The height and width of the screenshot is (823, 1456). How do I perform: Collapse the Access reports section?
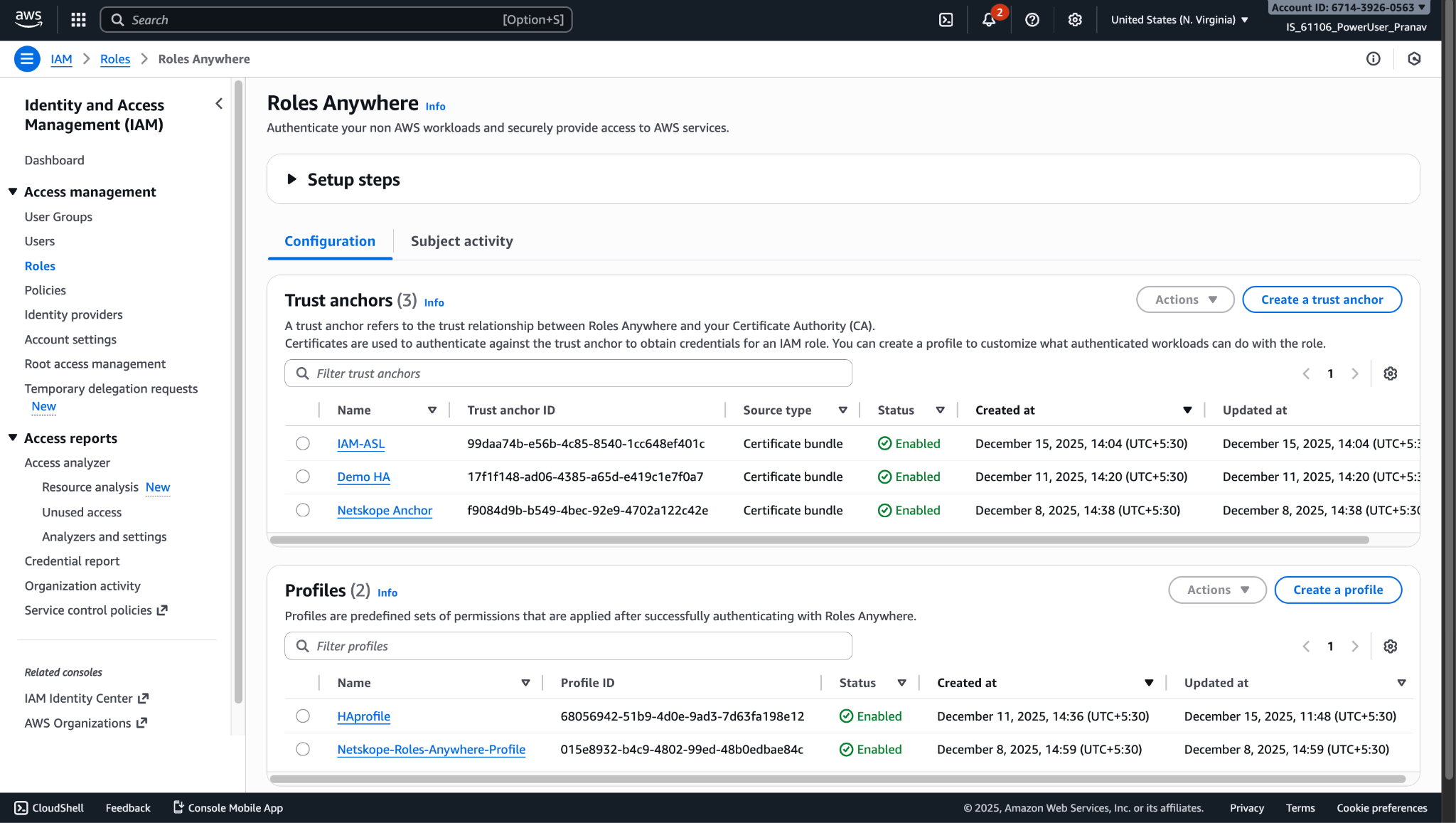coord(13,438)
